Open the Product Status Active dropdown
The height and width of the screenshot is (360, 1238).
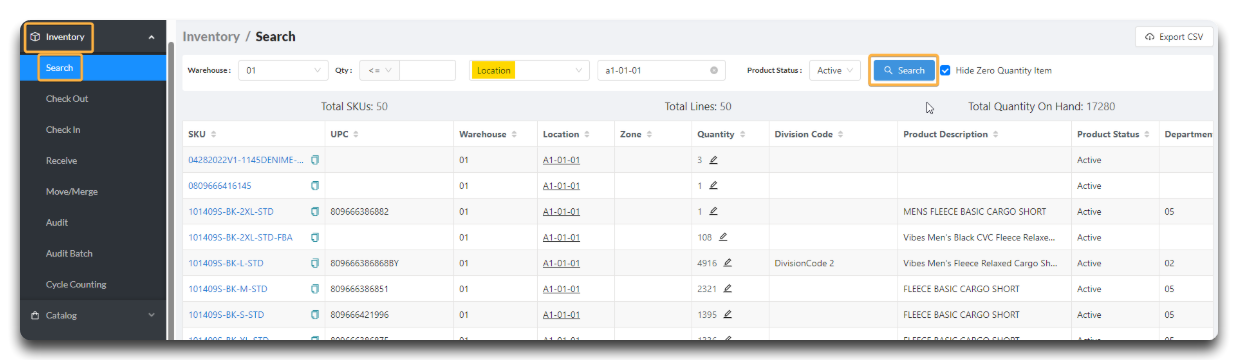835,71
